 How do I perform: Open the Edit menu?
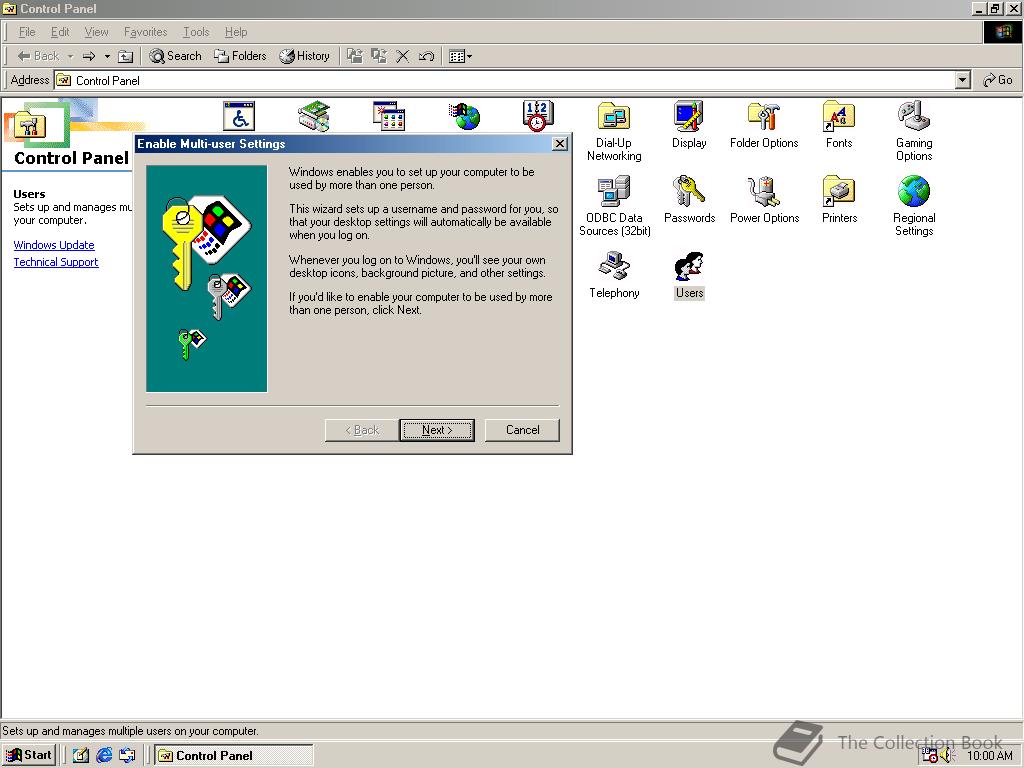coord(59,32)
